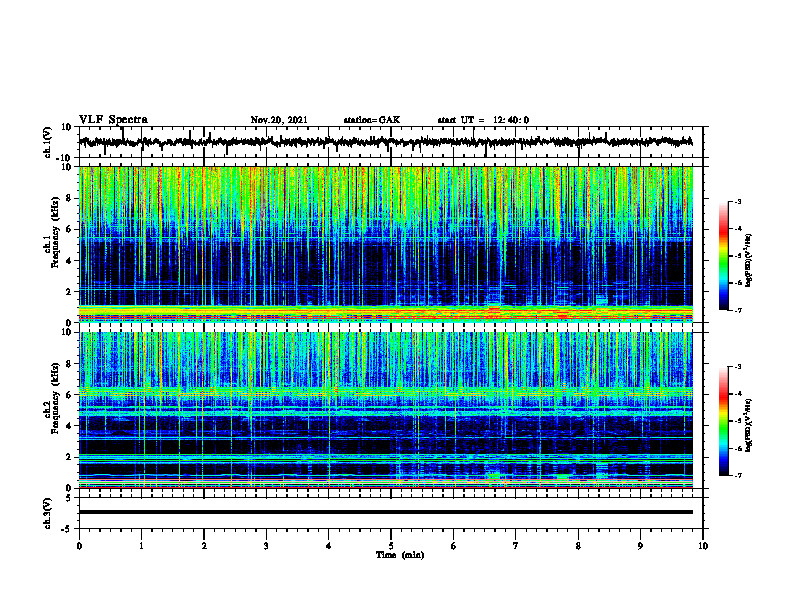Click the "-3" label on ch.1 colorbar
Screen dimensions: 792x612
pos(737,201)
